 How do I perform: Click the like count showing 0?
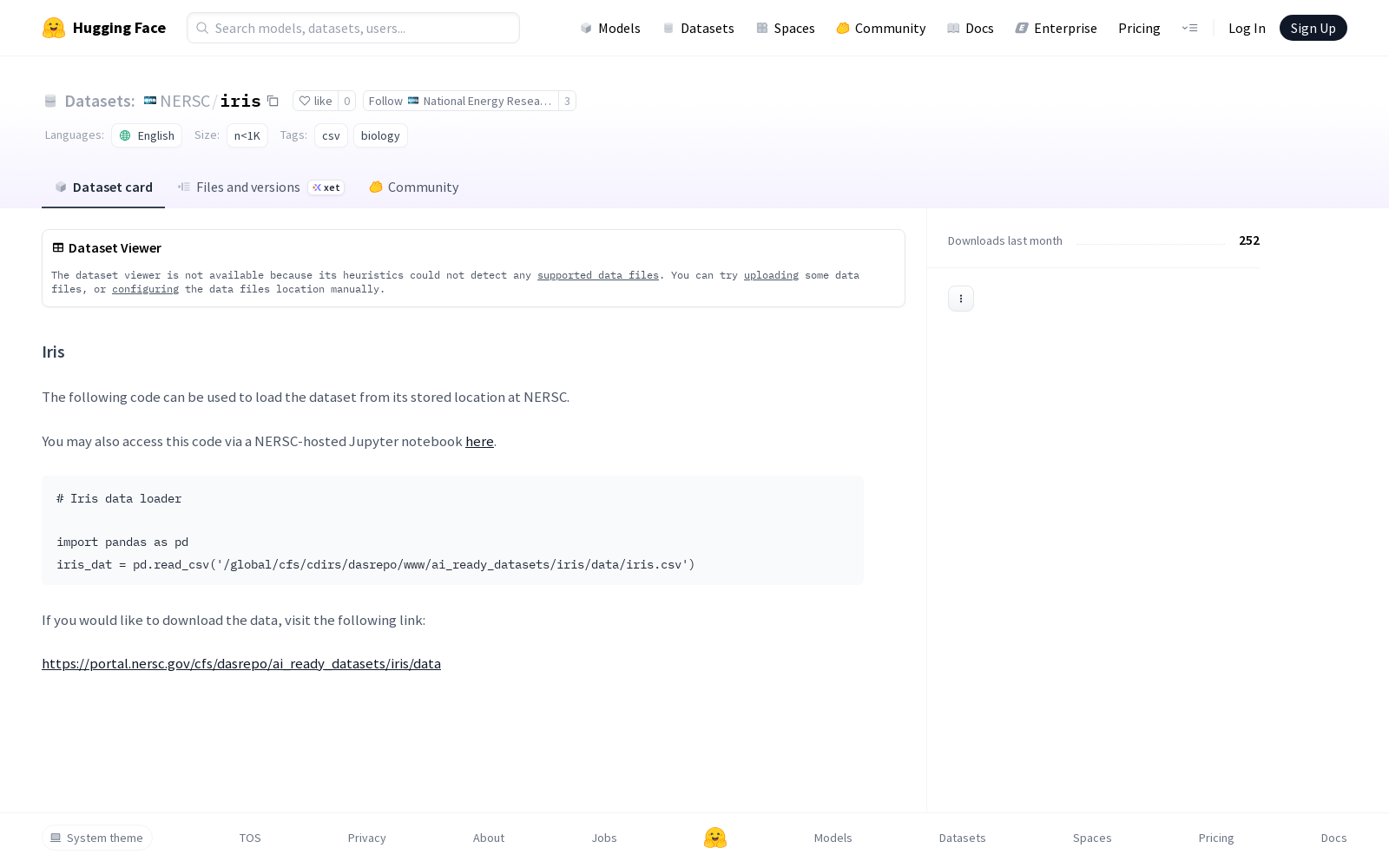click(x=347, y=101)
